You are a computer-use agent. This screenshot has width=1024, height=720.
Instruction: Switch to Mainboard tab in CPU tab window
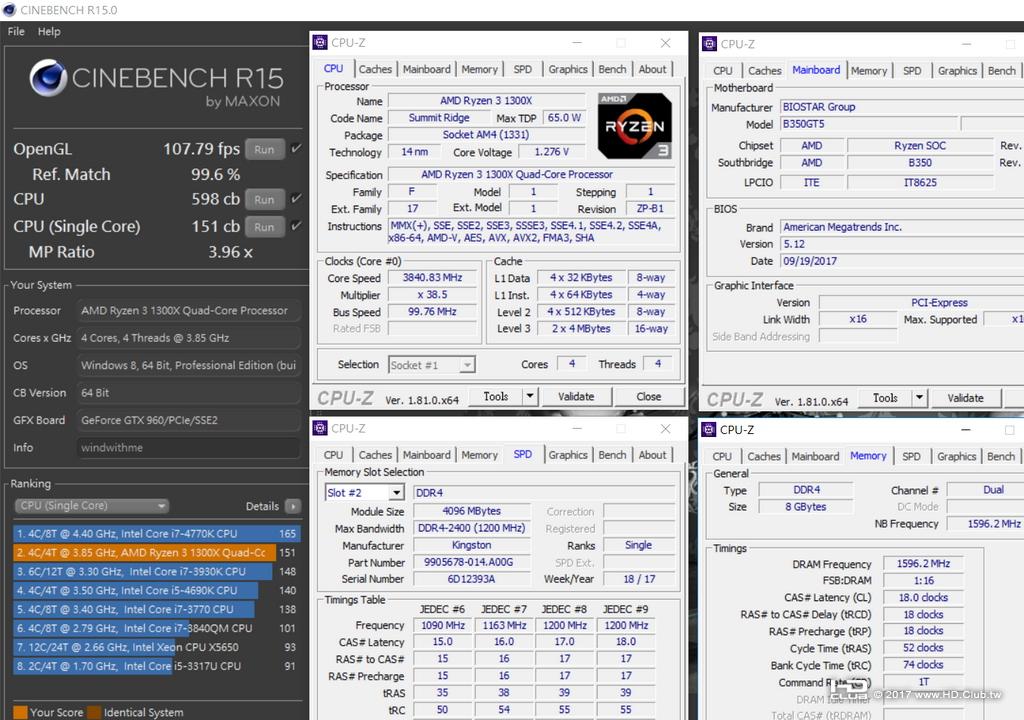(x=426, y=69)
